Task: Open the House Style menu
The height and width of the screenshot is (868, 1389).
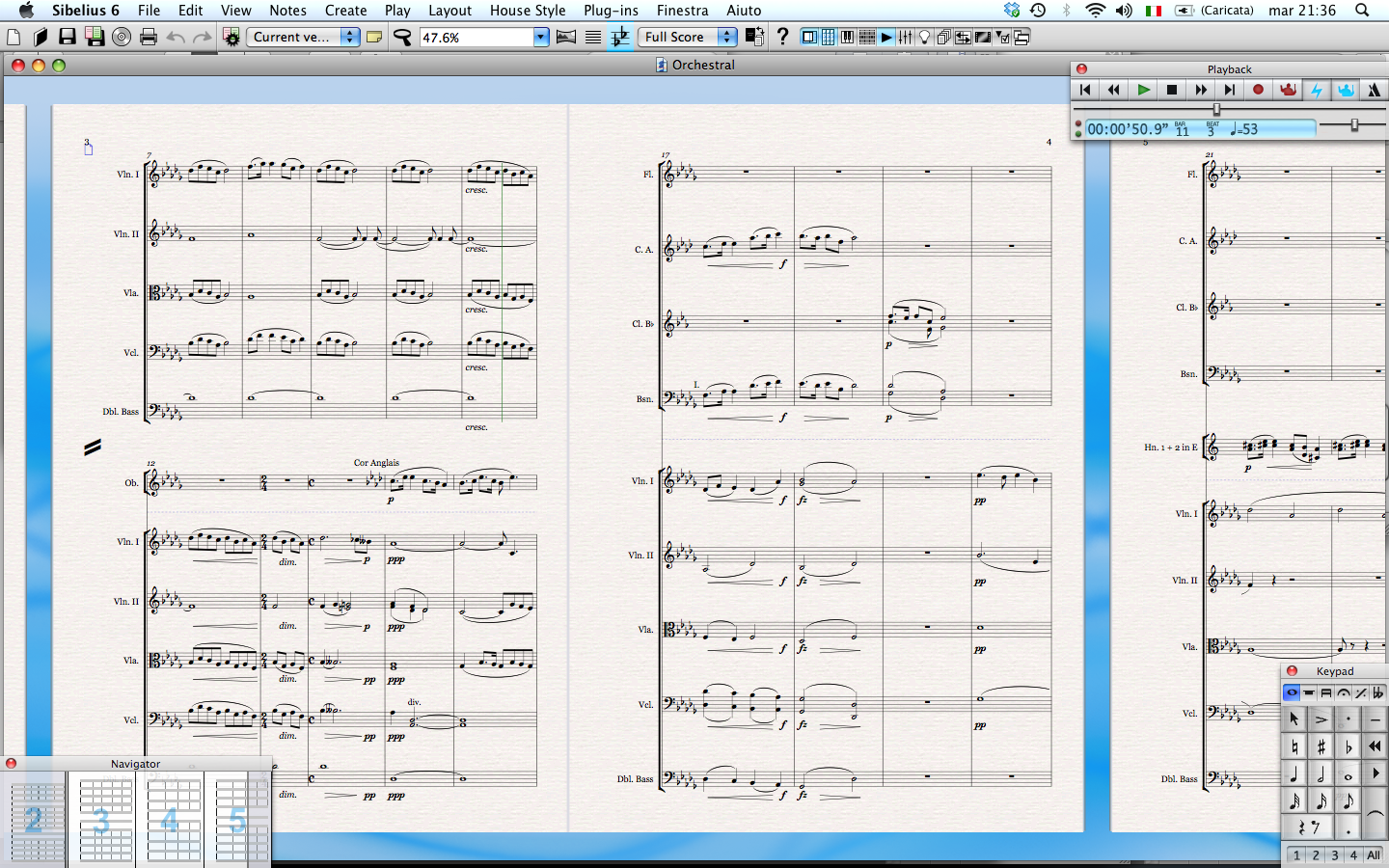Action: coord(527,11)
